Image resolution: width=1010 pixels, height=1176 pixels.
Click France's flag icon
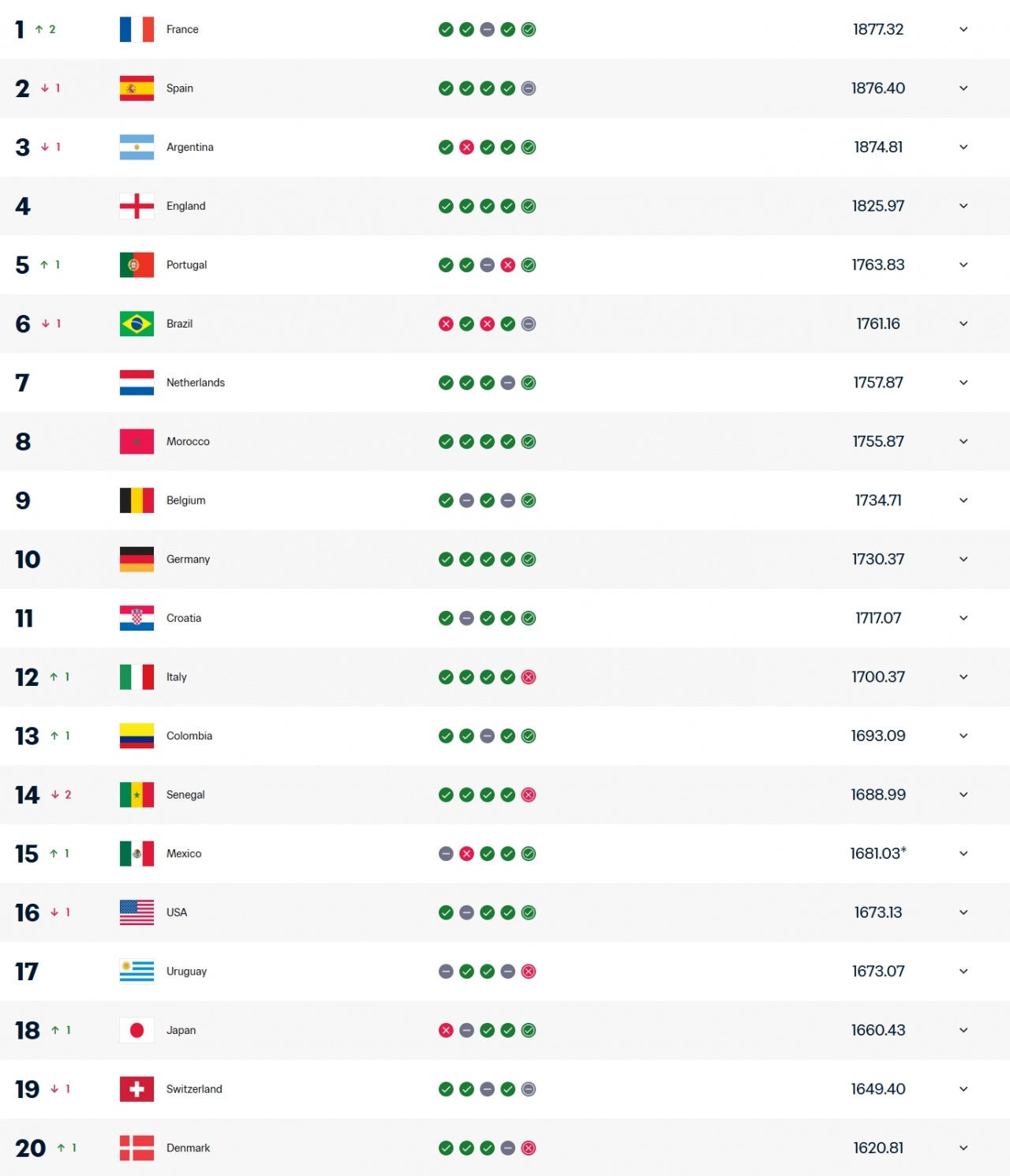click(137, 29)
